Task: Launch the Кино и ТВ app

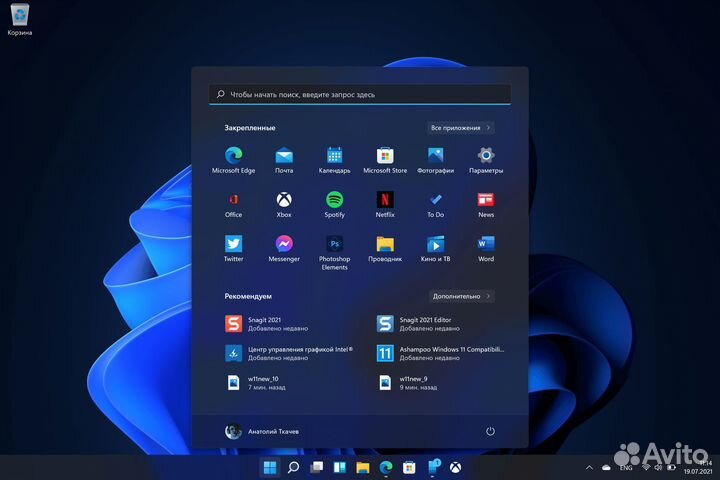Action: pos(435,249)
